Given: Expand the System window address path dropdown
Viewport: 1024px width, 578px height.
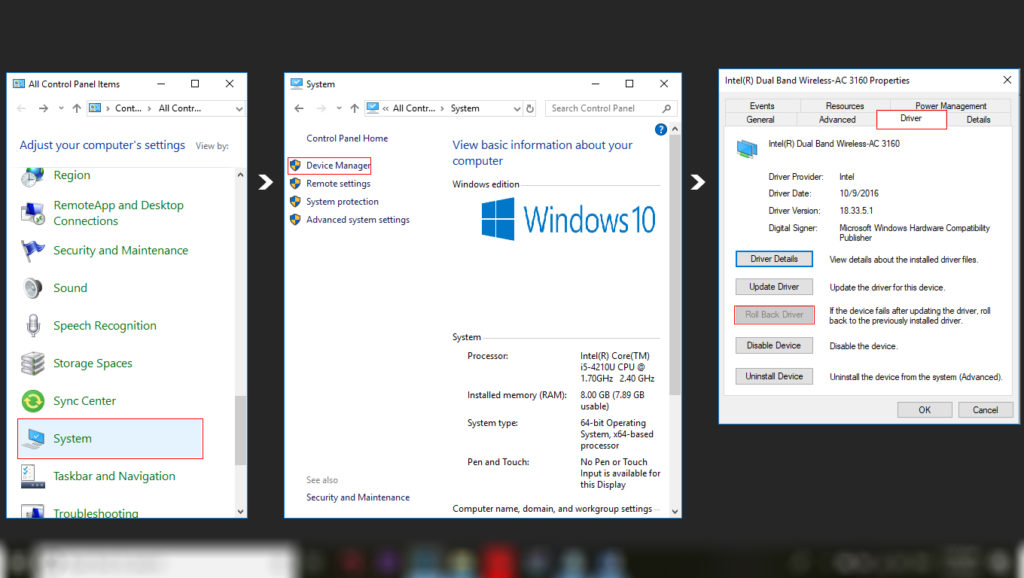Looking at the screenshot, I should tap(516, 108).
